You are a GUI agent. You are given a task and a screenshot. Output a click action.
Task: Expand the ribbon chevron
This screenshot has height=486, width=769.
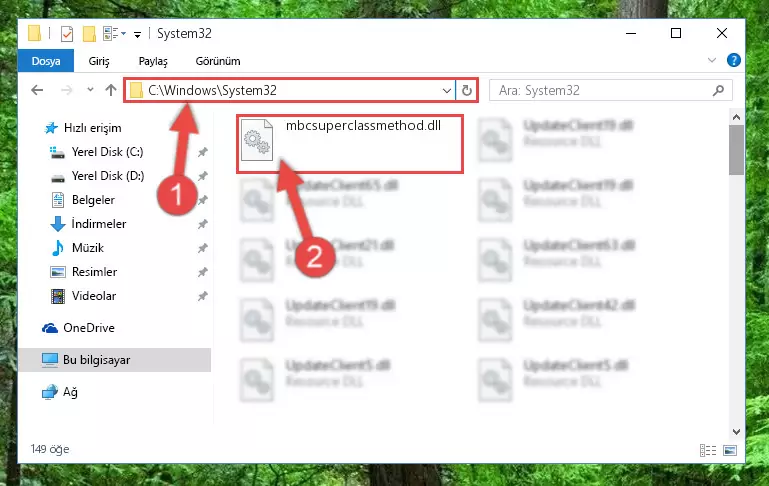click(x=712, y=60)
